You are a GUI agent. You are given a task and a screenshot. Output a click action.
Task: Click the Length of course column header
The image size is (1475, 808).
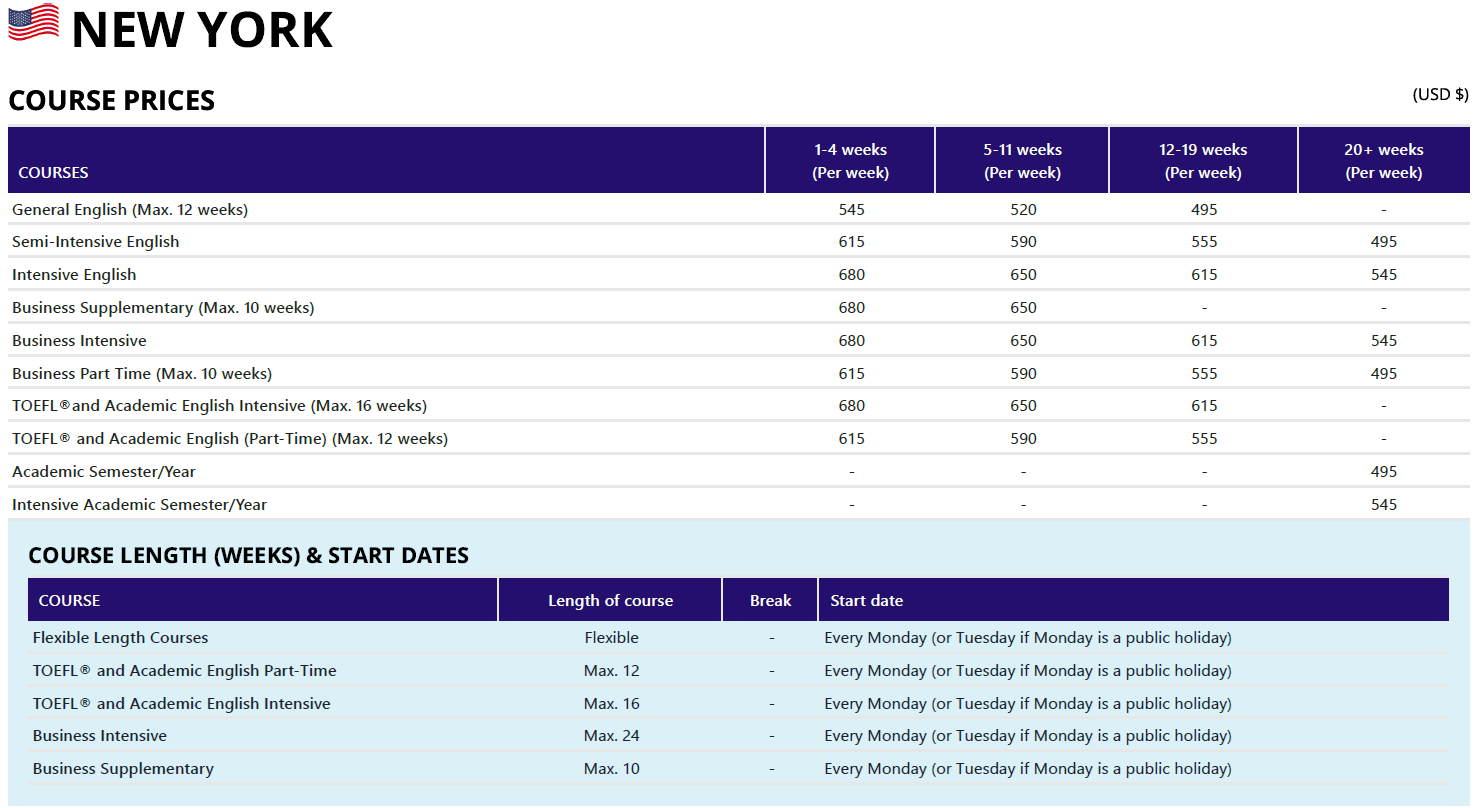pyautogui.click(x=610, y=600)
